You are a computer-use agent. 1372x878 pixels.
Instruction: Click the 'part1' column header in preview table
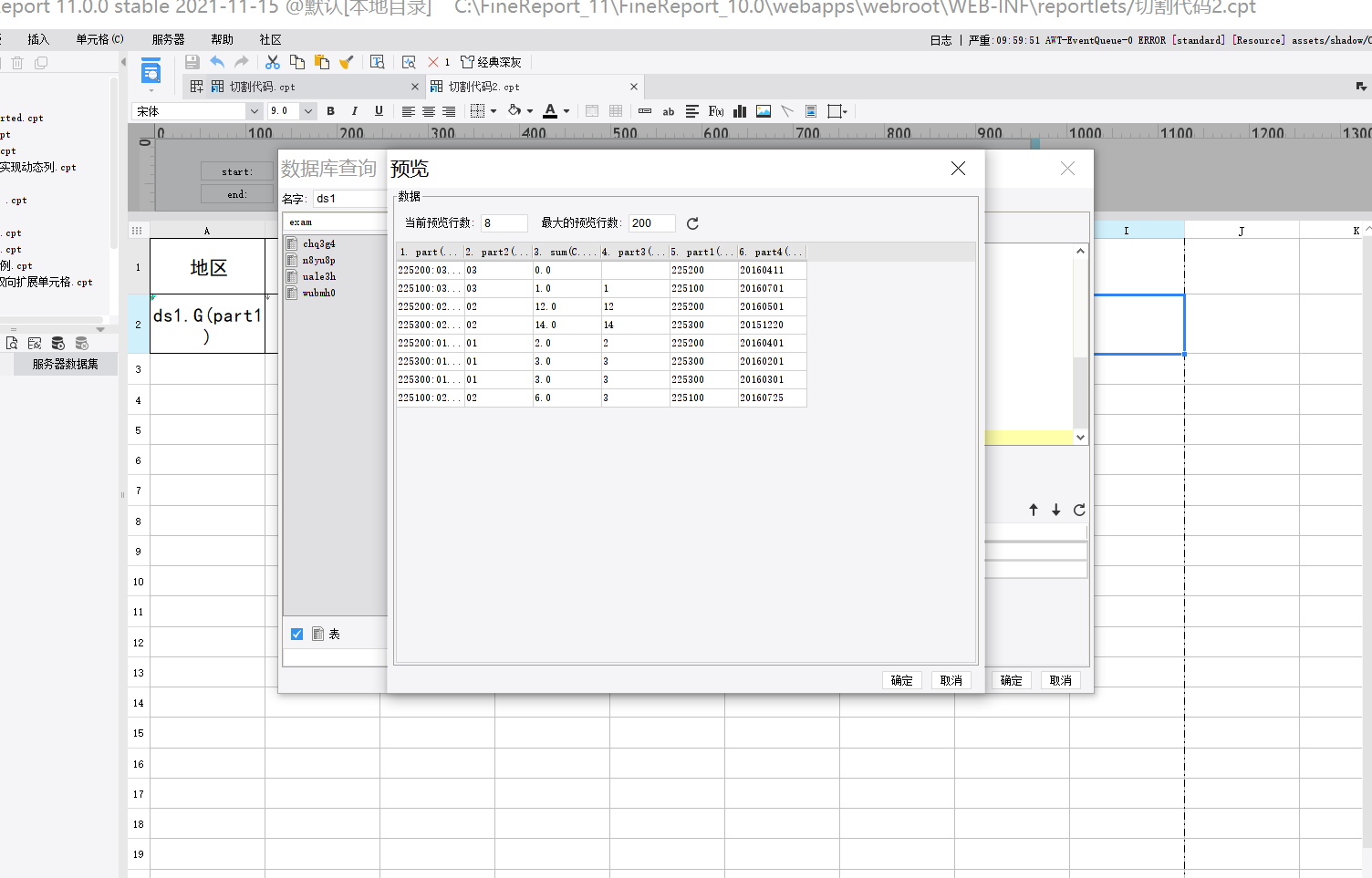click(703, 252)
